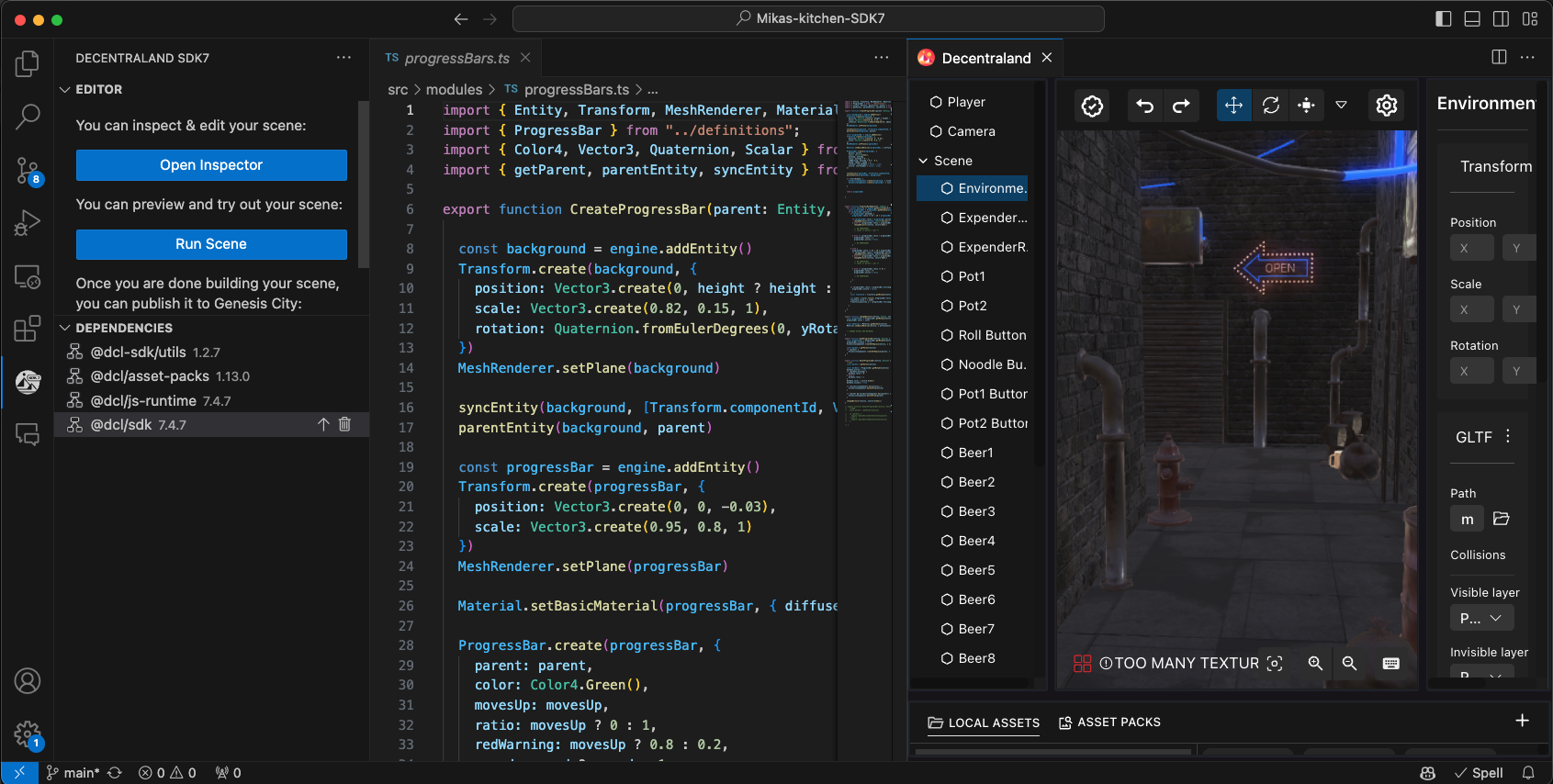Delete the @dcl/sdk dependency with trash icon
Screen dimensions: 1553x784
(344, 424)
